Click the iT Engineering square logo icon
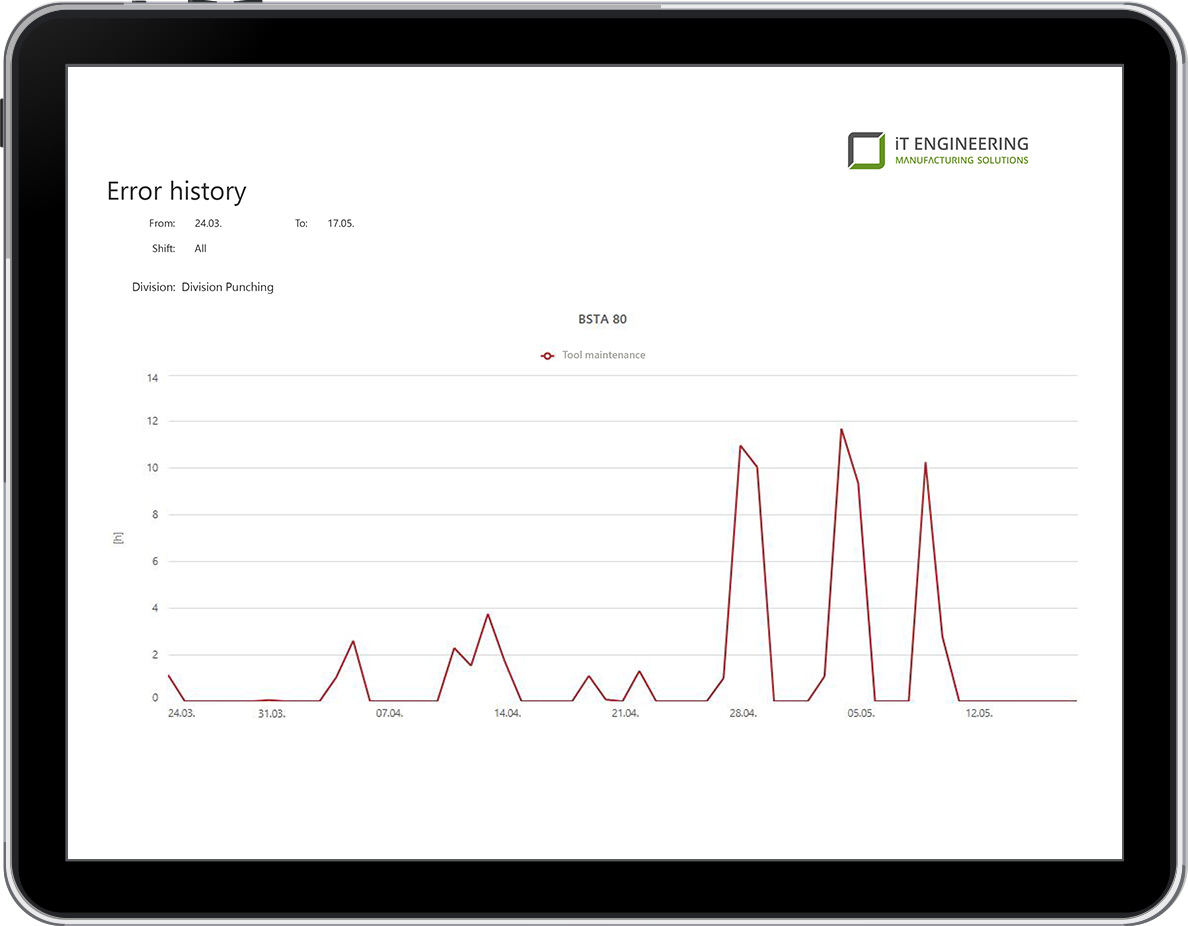This screenshot has height=926, width=1188. pyautogui.click(x=866, y=150)
